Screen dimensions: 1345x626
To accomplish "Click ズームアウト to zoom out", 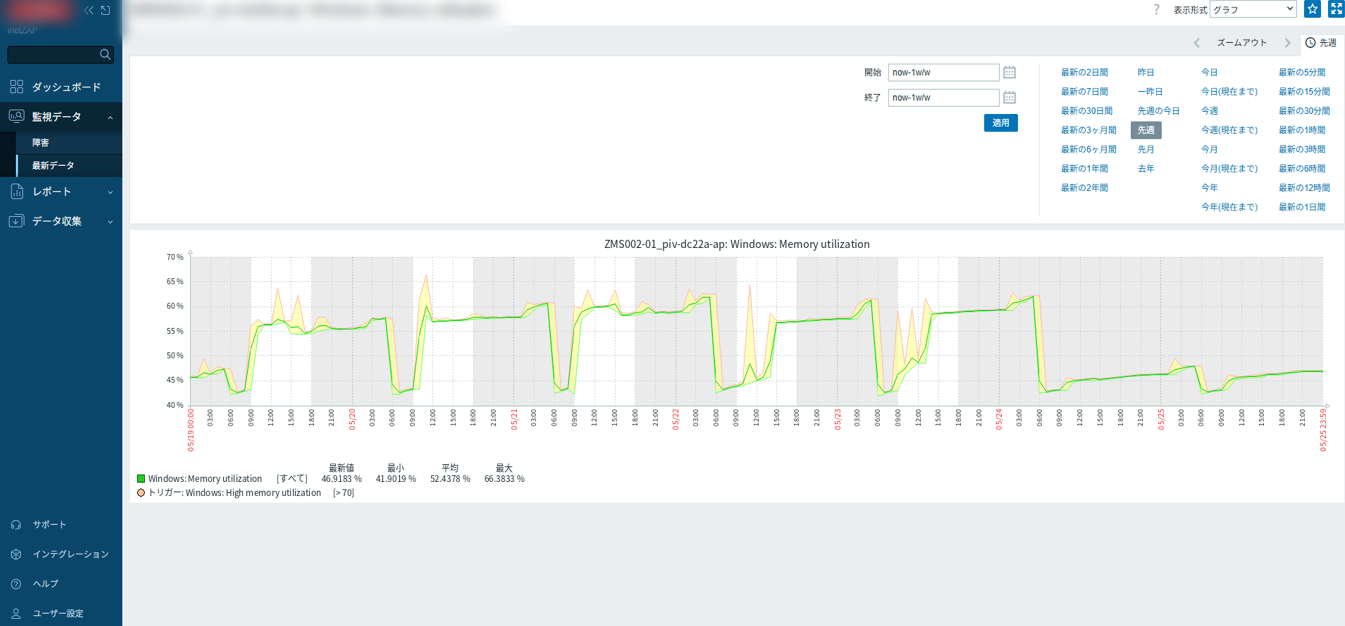I will click(x=1241, y=43).
